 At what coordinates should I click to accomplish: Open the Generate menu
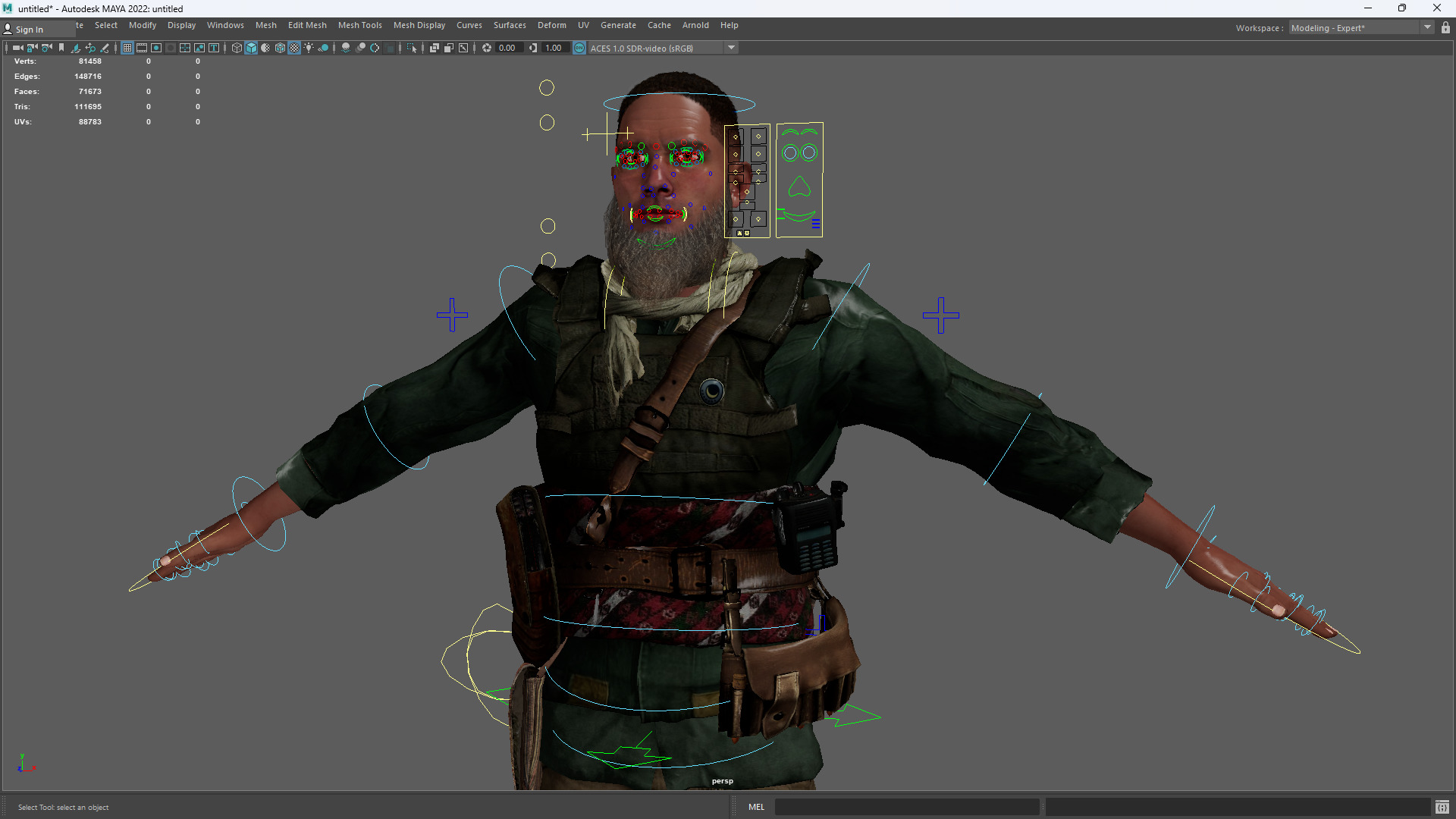coord(619,25)
